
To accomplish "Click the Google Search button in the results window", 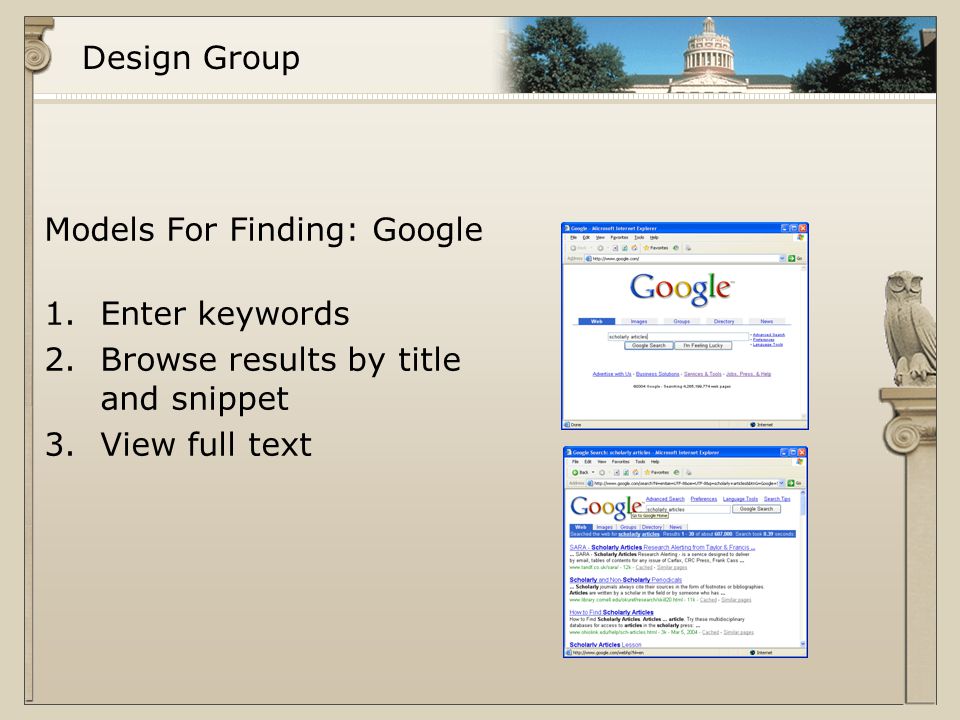I will click(x=757, y=509).
